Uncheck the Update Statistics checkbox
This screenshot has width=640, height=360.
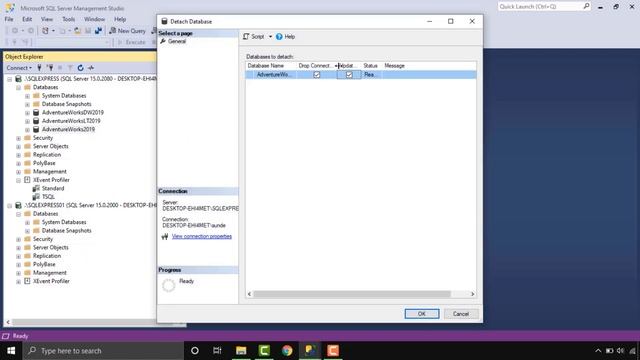pos(349,75)
